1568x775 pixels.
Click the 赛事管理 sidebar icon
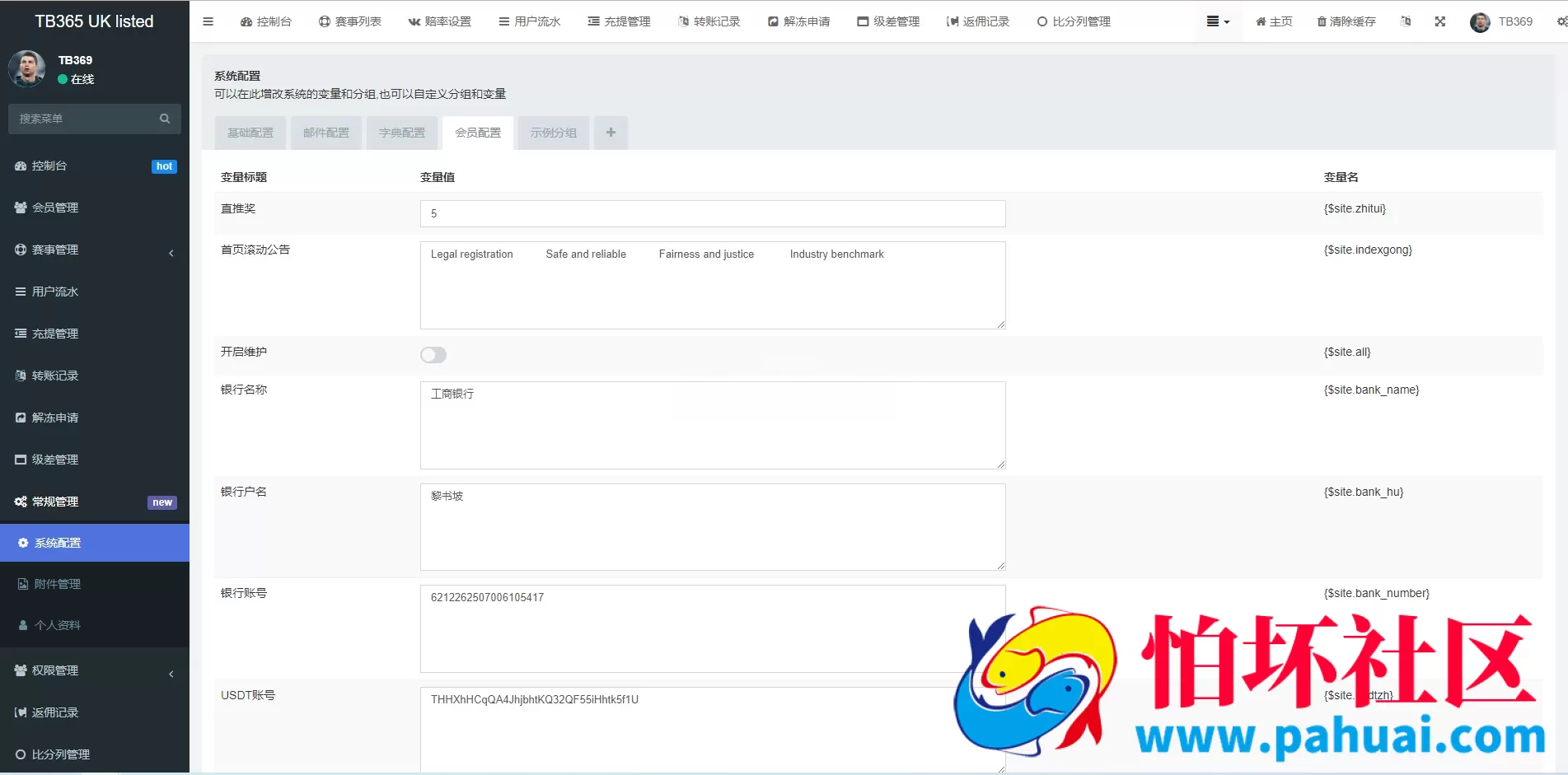(21, 250)
